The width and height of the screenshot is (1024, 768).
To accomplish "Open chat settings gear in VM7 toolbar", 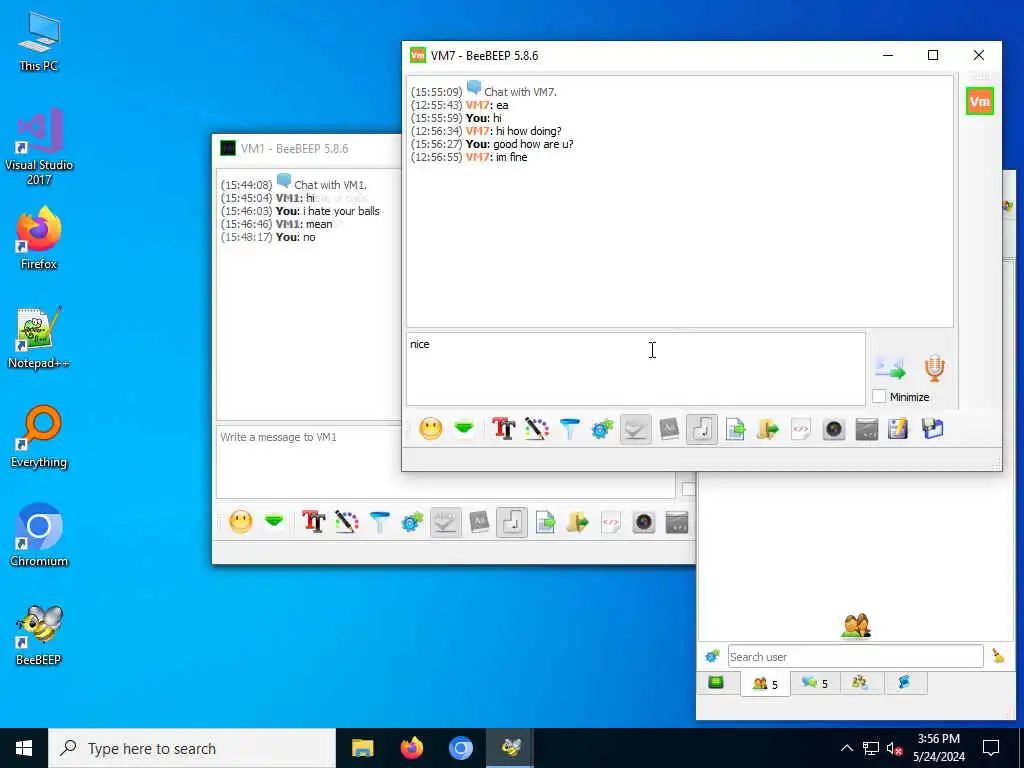I will 602,429.
